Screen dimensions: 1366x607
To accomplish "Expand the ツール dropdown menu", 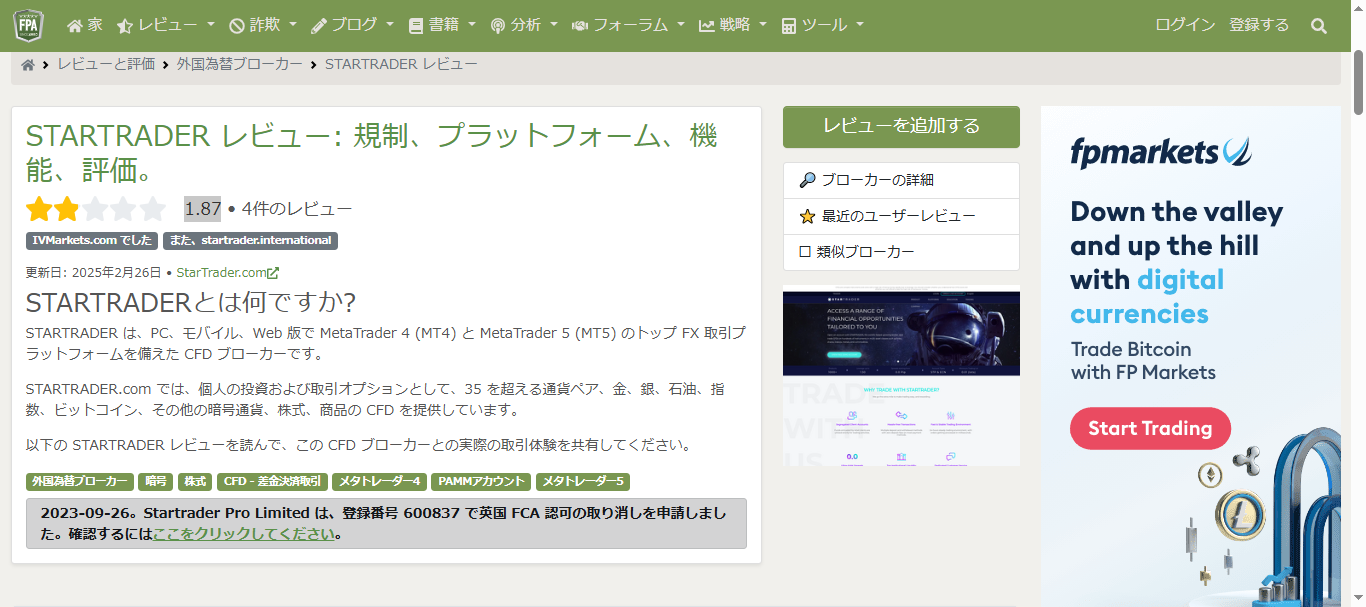I will pos(822,25).
